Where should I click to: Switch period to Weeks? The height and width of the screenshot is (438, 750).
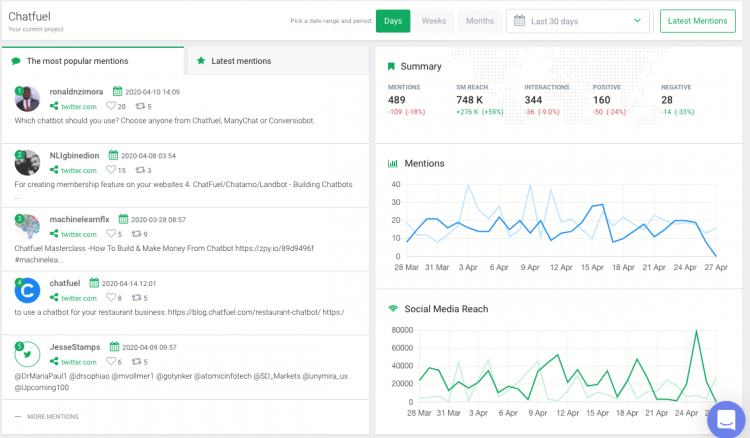434,21
